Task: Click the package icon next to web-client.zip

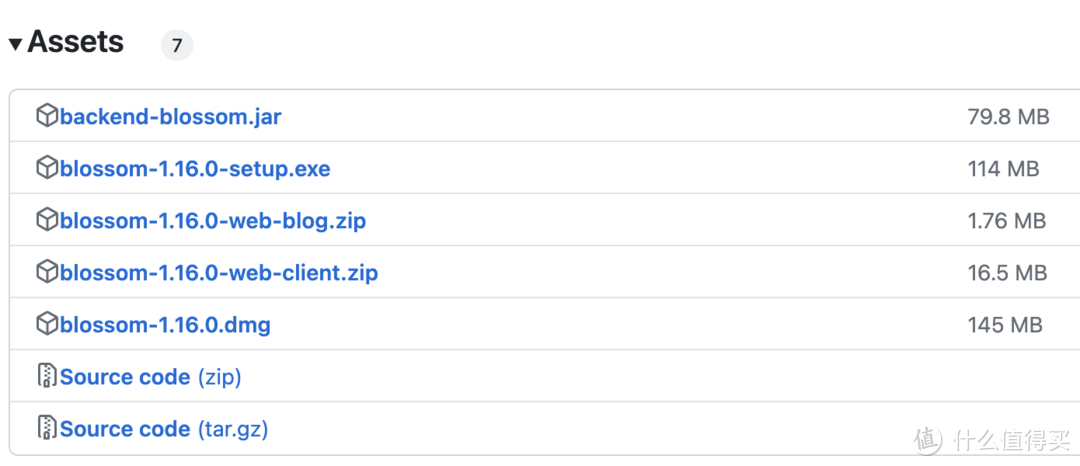Action: pos(47,272)
